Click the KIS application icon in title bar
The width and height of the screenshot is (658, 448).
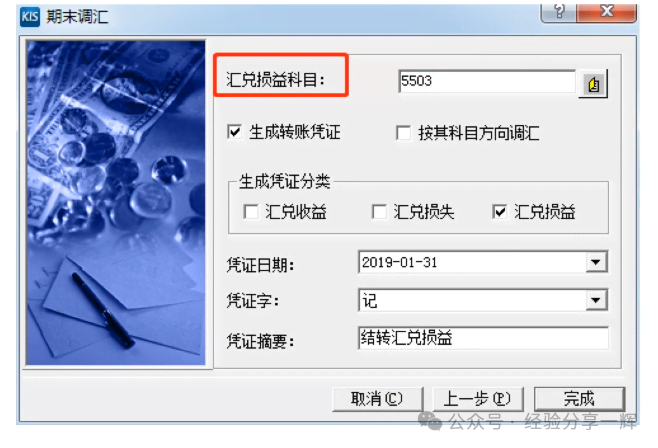click(x=30, y=17)
